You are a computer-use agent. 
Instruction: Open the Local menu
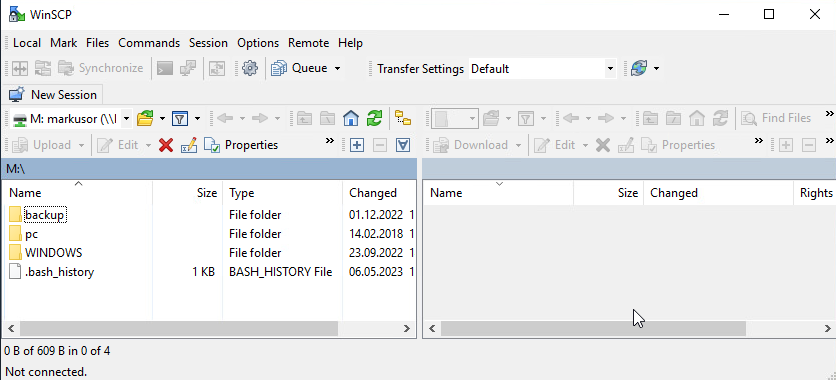click(x=27, y=43)
